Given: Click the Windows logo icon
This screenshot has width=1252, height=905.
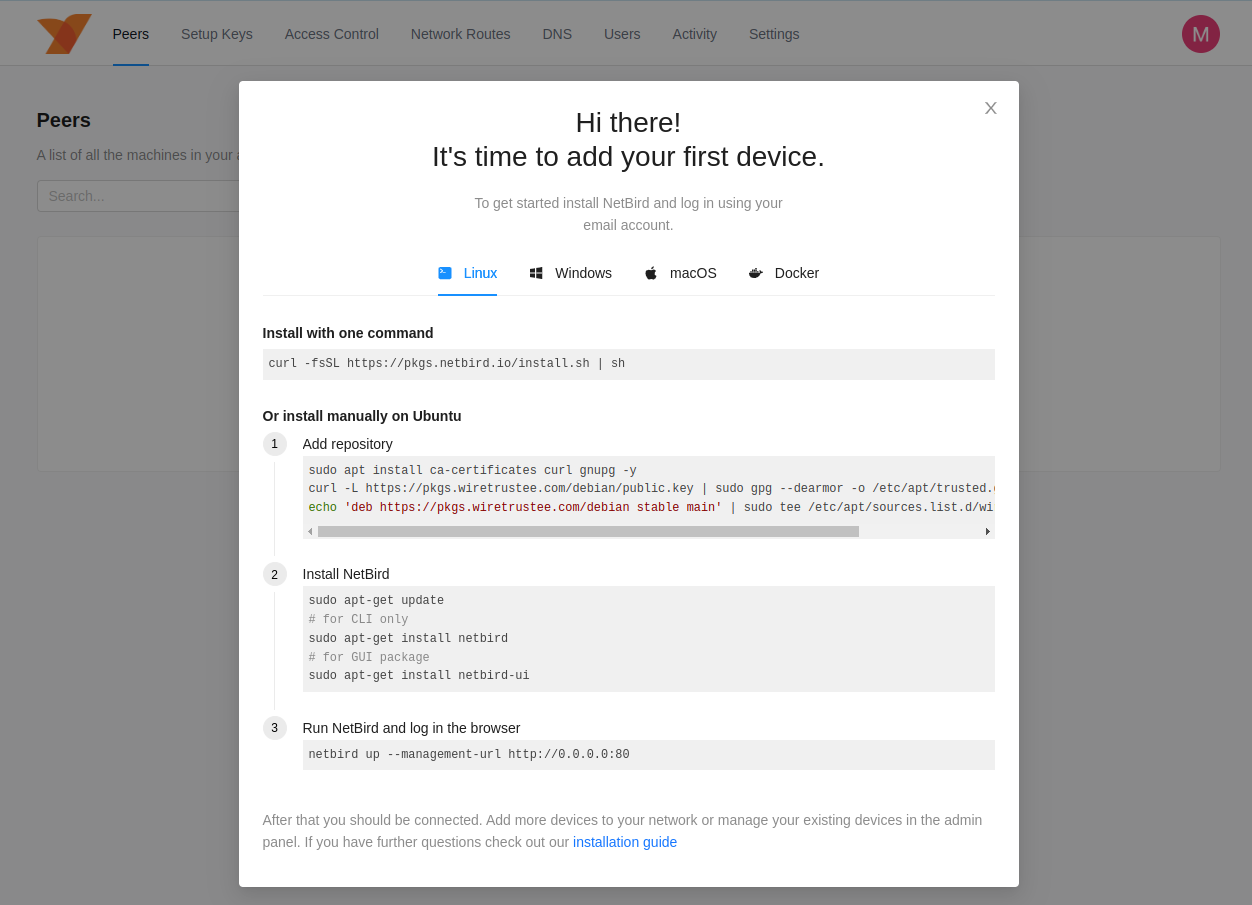Looking at the screenshot, I should click(x=536, y=273).
